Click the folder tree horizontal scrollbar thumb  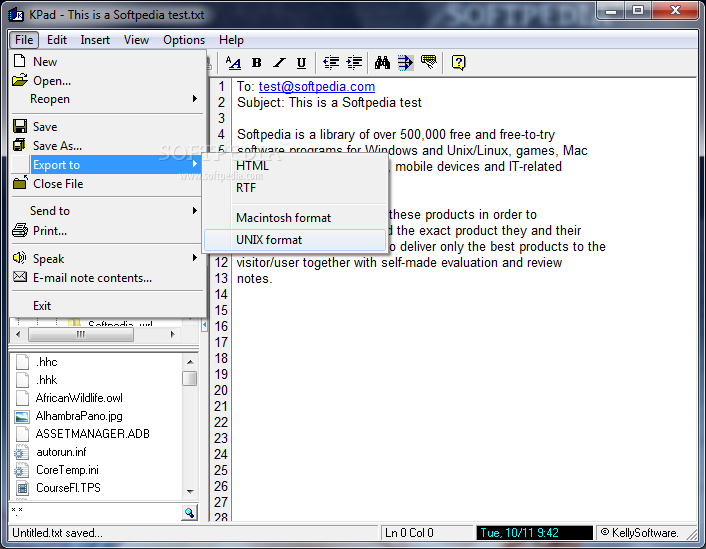81,334
